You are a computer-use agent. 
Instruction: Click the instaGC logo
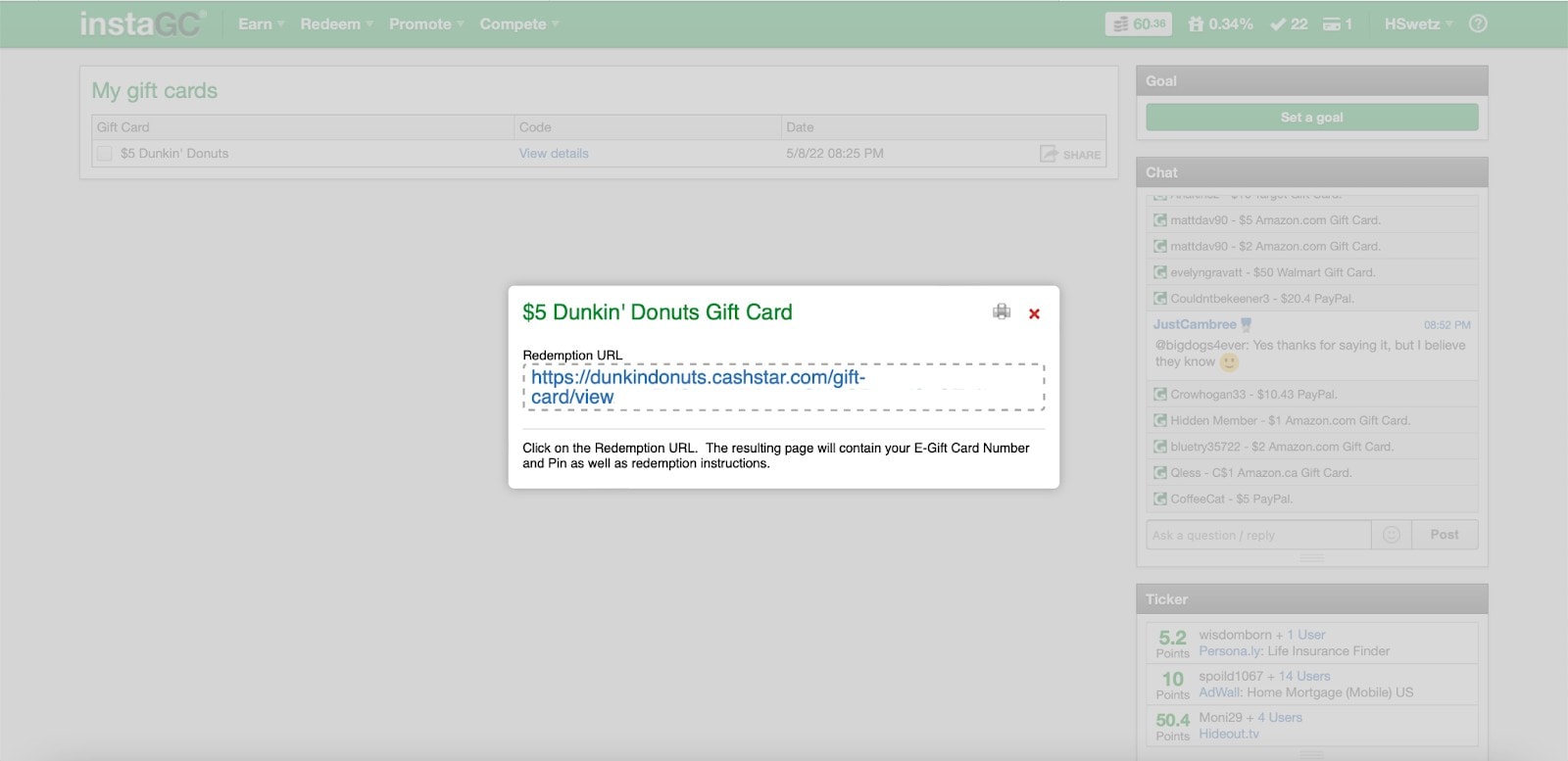pyautogui.click(x=143, y=24)
